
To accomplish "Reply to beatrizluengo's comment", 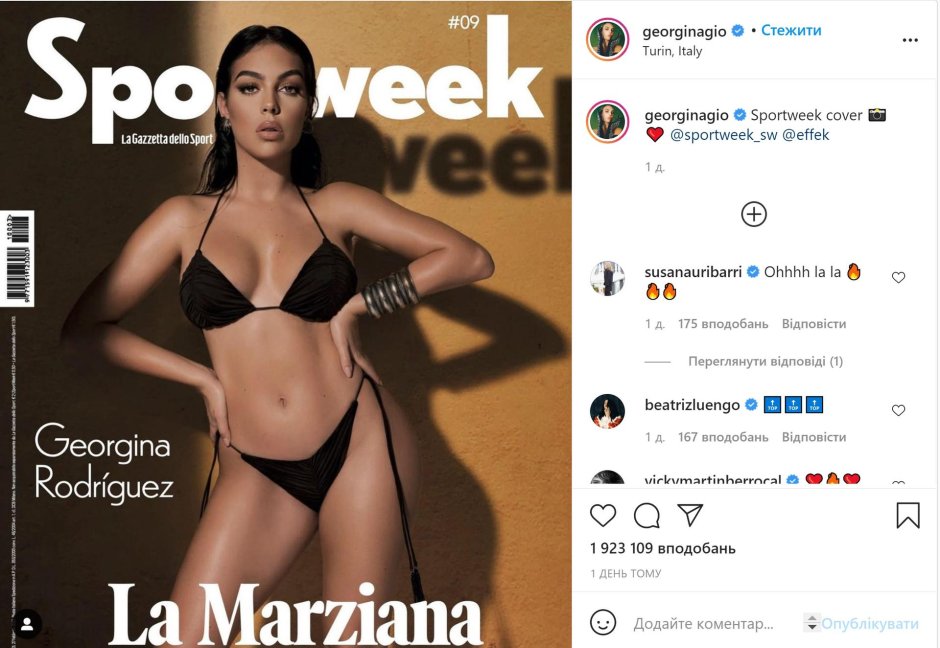I will coord(814,438).
